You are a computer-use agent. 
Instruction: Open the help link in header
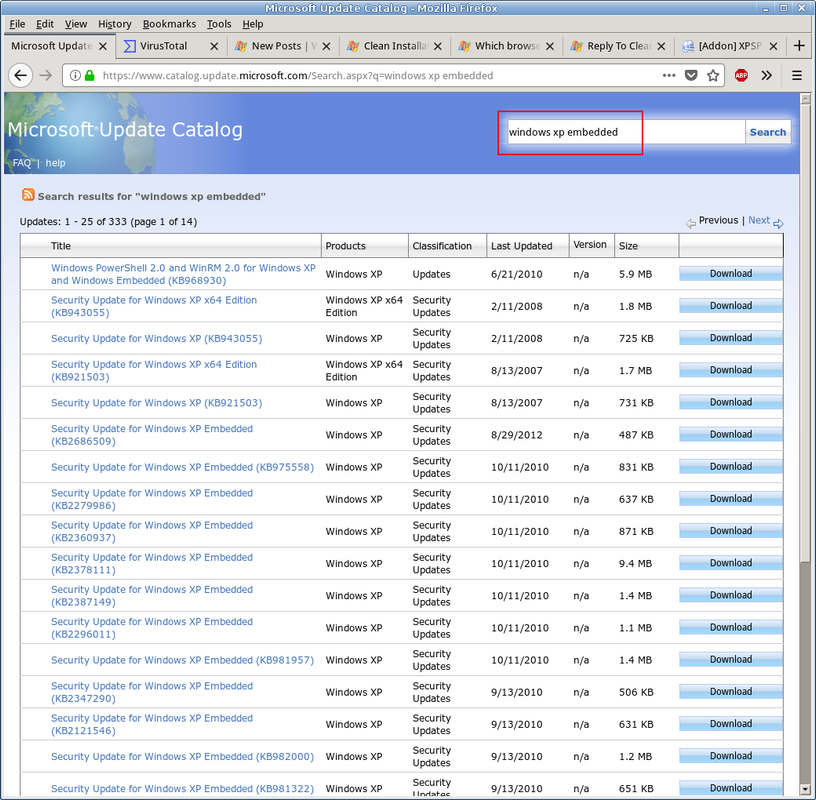point(55,163)
